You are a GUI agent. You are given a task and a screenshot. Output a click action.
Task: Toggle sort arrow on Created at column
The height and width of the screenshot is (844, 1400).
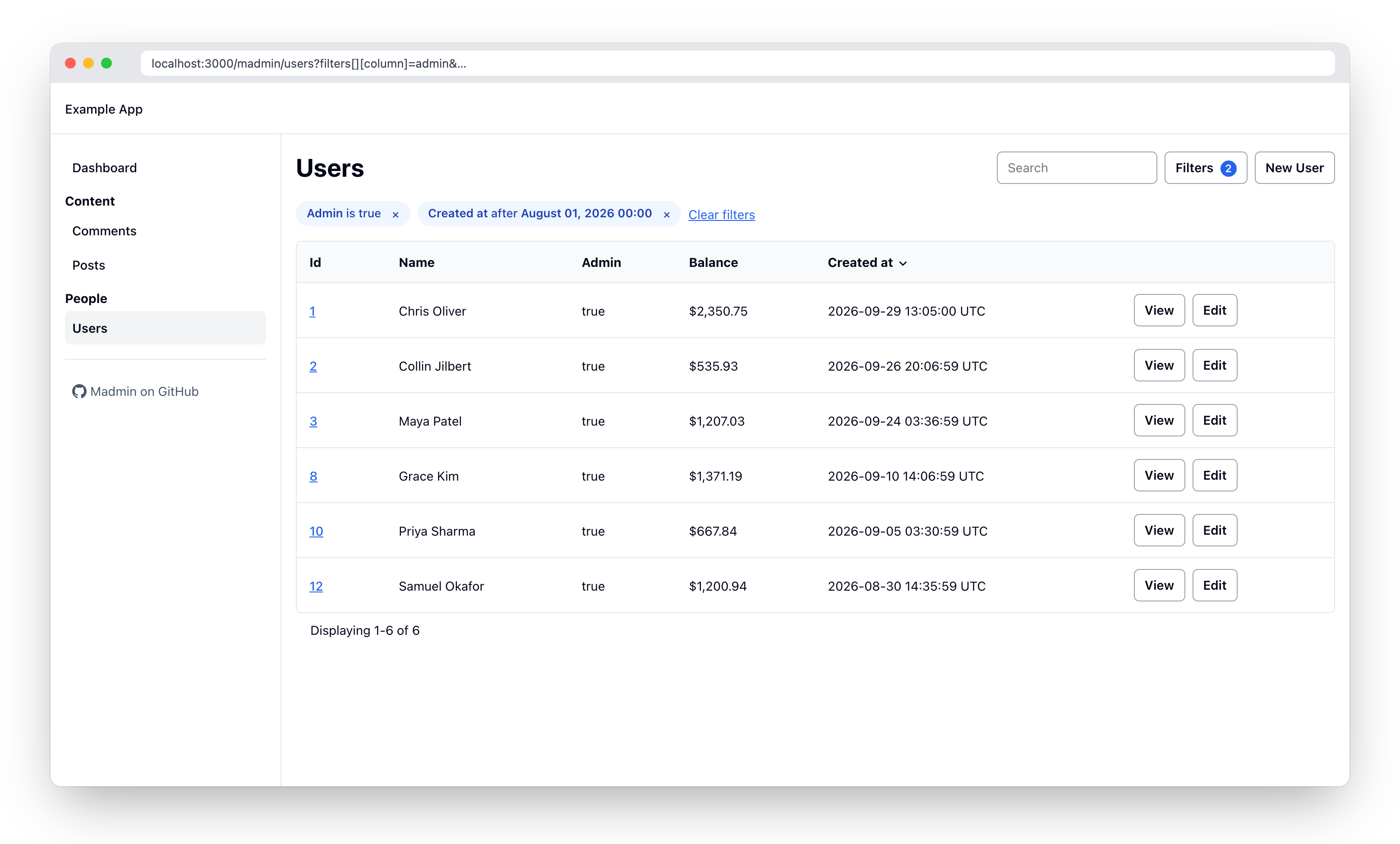[x=903, y=263]
